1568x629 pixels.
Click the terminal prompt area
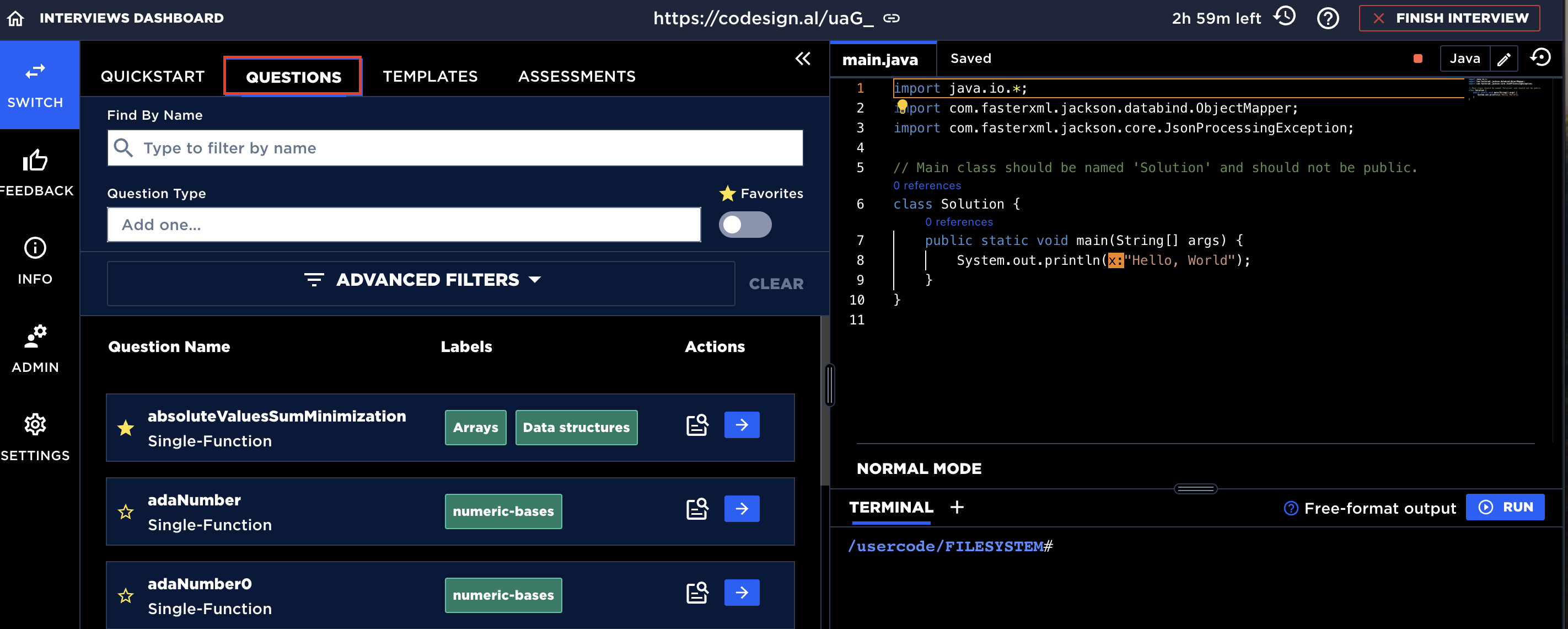click(x=950, y=546)
